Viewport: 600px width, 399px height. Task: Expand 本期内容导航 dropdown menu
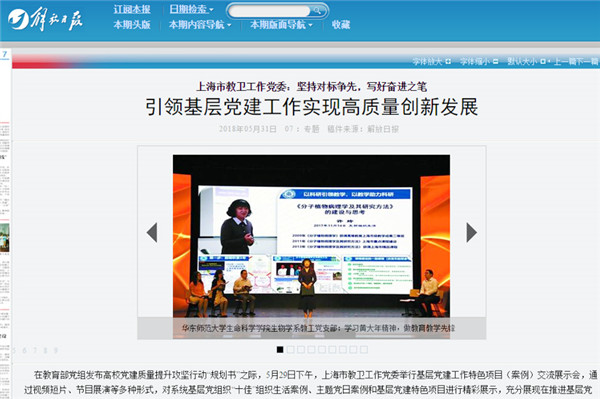(x=200, y=25)
